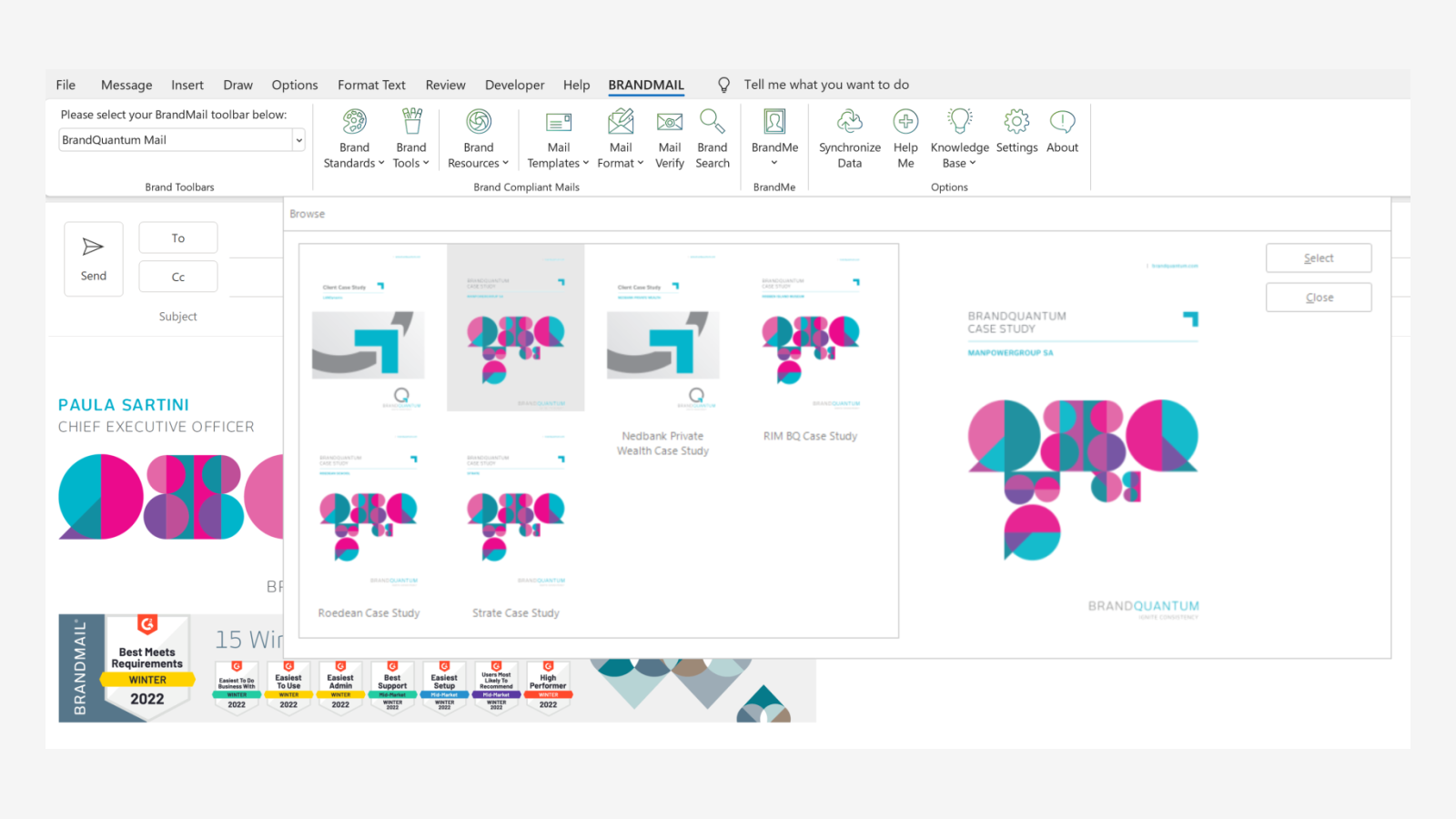Open the Format Text menu
The image size is (1456, 819).
(x=371, y=84)
